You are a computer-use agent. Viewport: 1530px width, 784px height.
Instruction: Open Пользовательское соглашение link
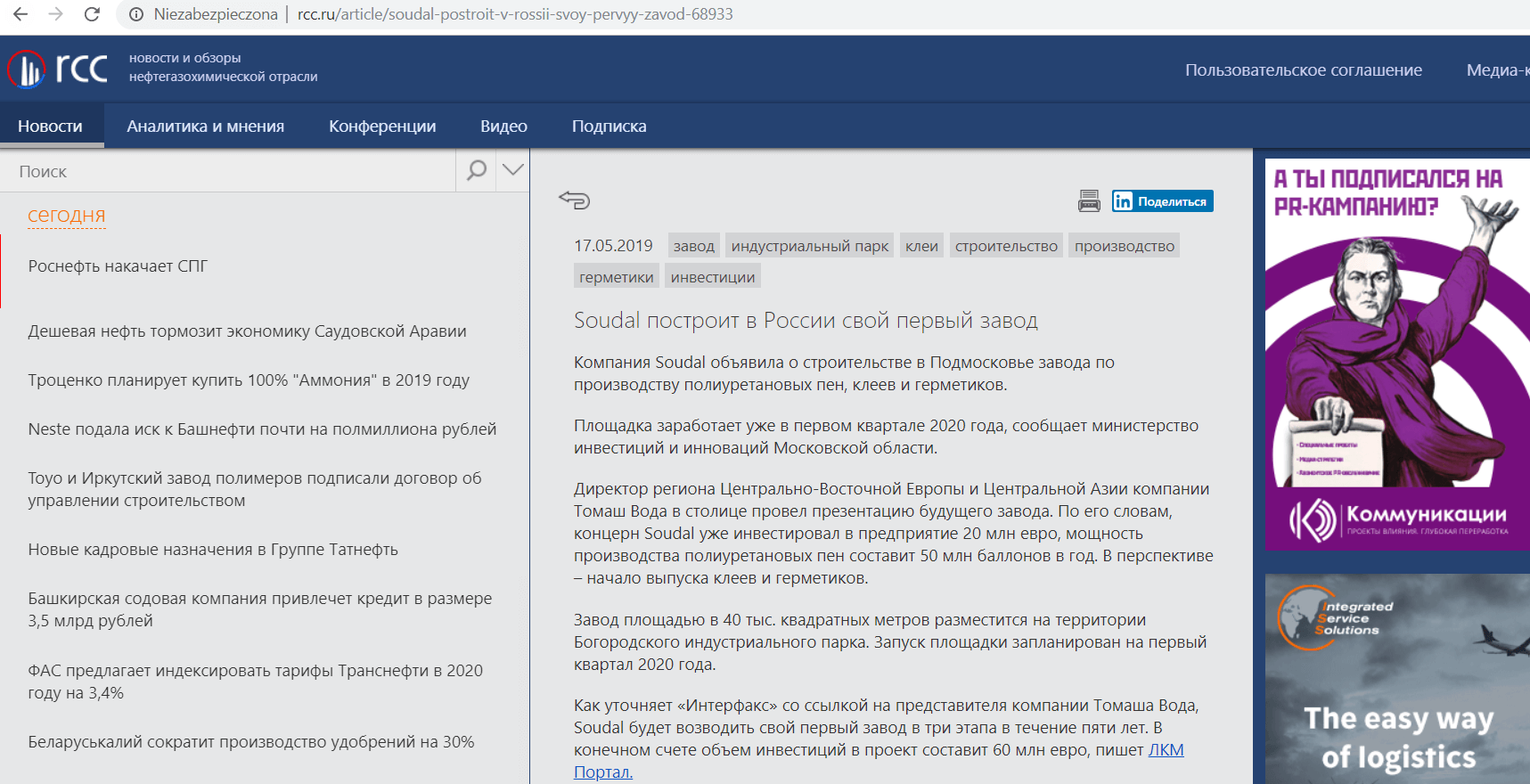1304,70
